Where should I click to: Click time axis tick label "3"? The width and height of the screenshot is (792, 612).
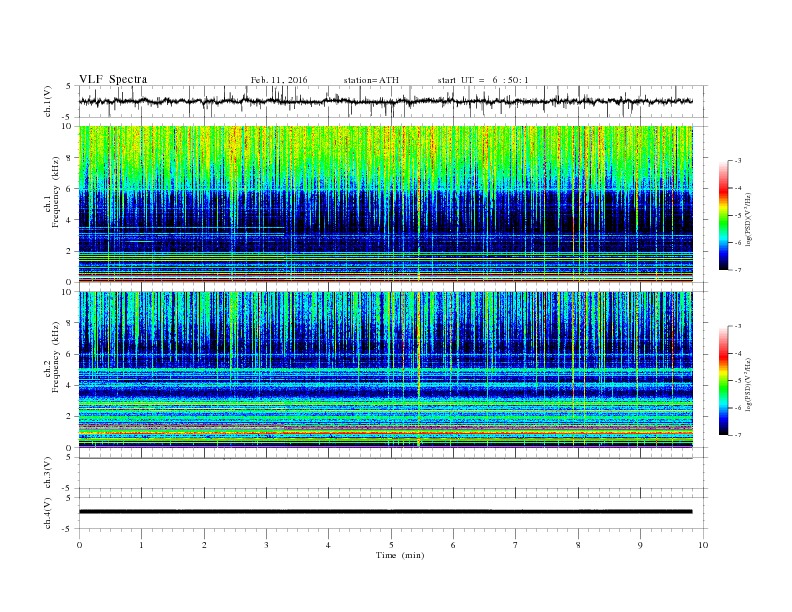266,545
